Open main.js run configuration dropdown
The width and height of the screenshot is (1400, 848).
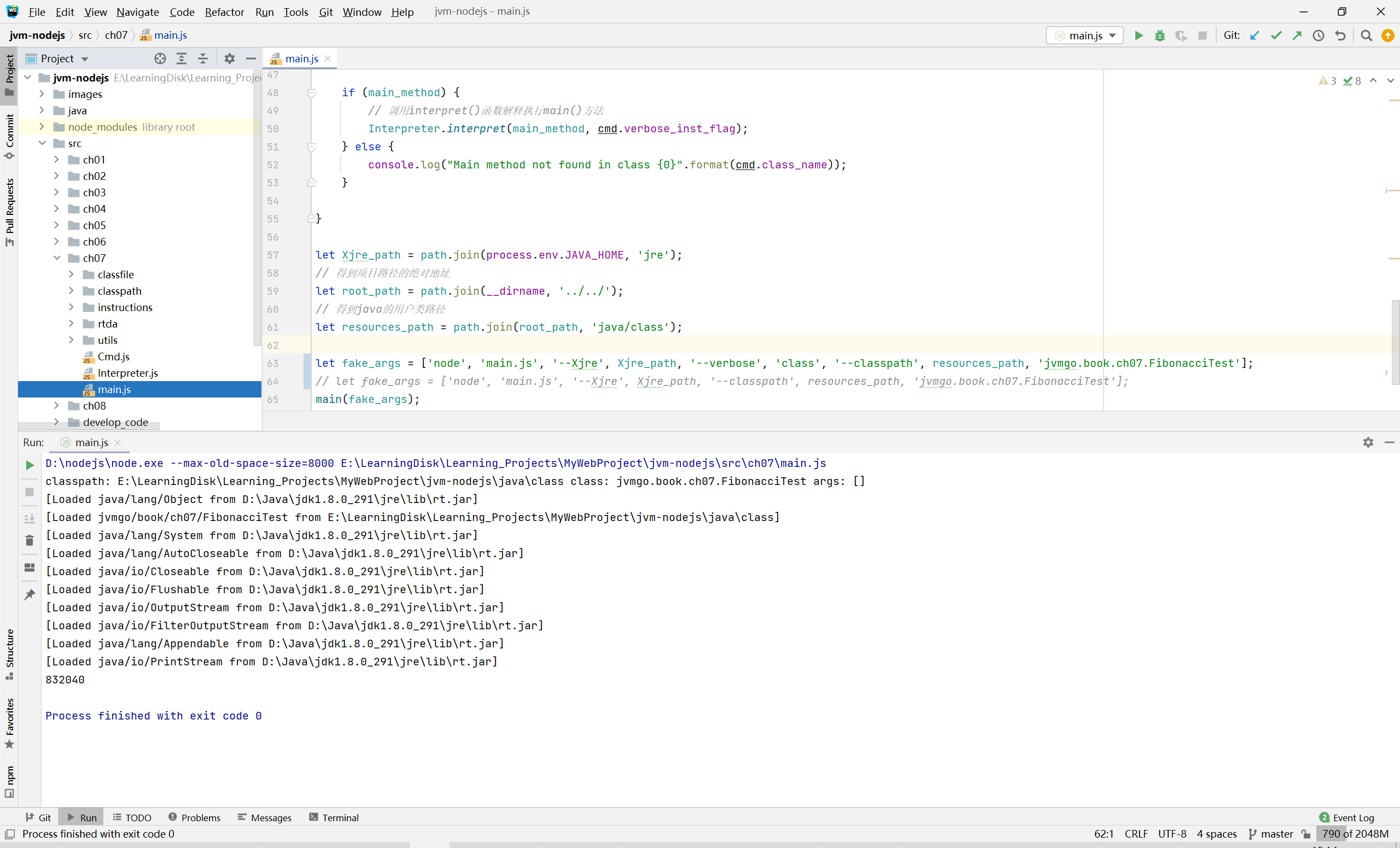[1084, 35]
